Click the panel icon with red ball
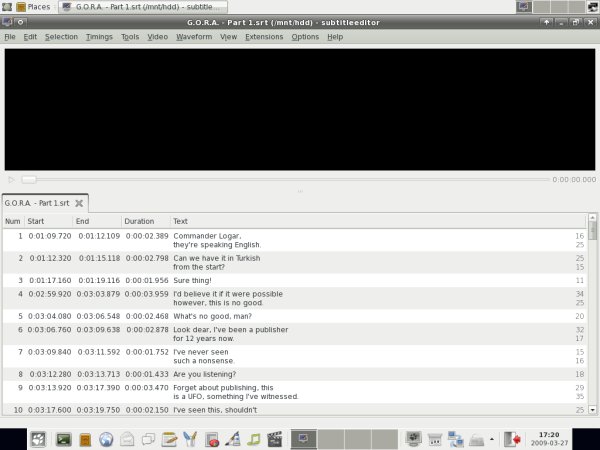The width and height of the screenshot is (600, 450). coord(211,439)
